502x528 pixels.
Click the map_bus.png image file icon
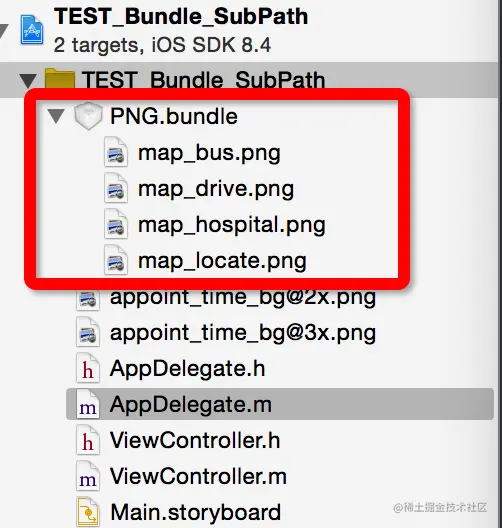[x=116, y=152]
